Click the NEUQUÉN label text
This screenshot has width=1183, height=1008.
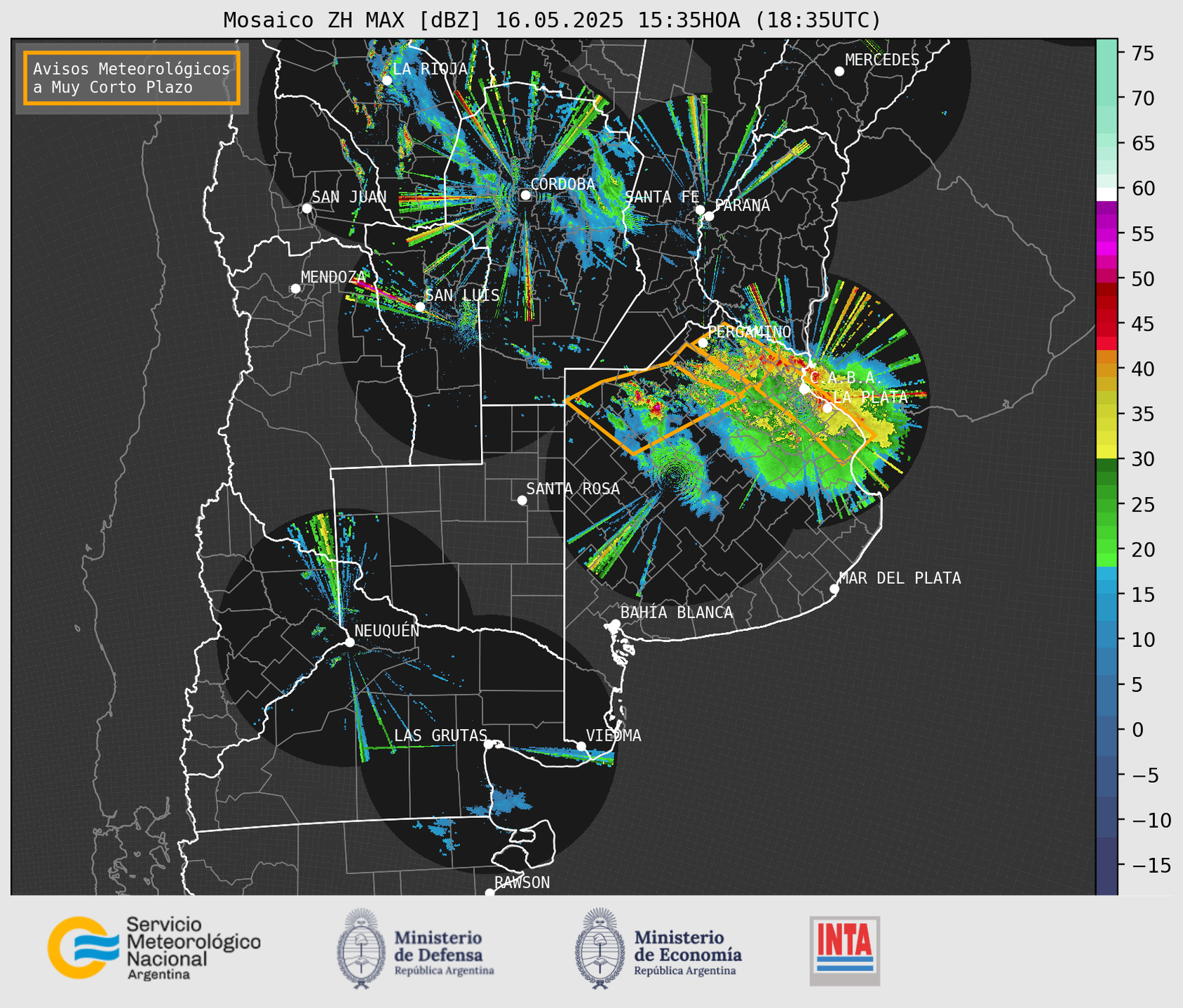click(386, 631)
